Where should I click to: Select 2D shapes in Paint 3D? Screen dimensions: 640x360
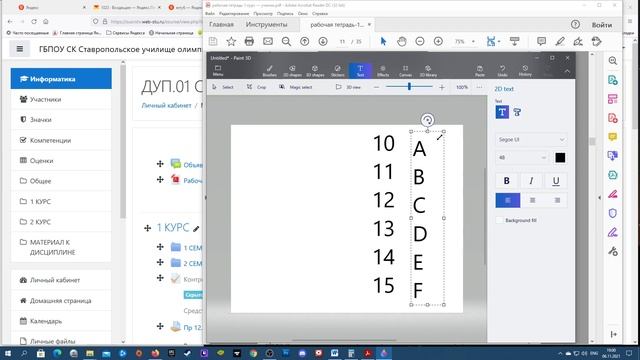[x=292, y=71]
